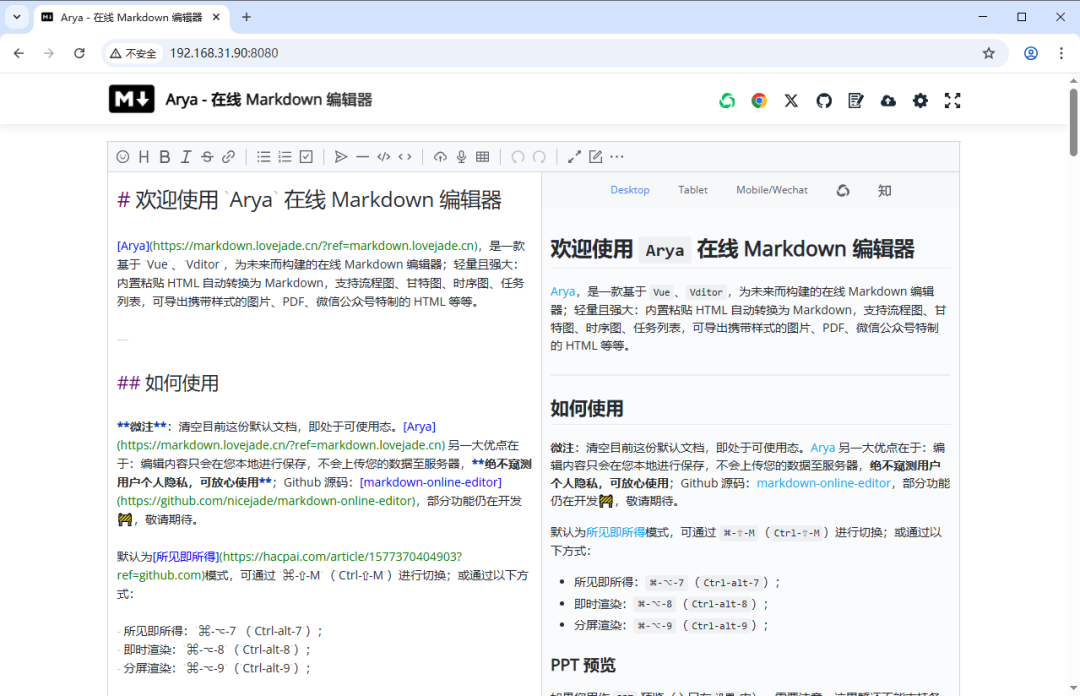Open the more options menu with three dots

617,156
